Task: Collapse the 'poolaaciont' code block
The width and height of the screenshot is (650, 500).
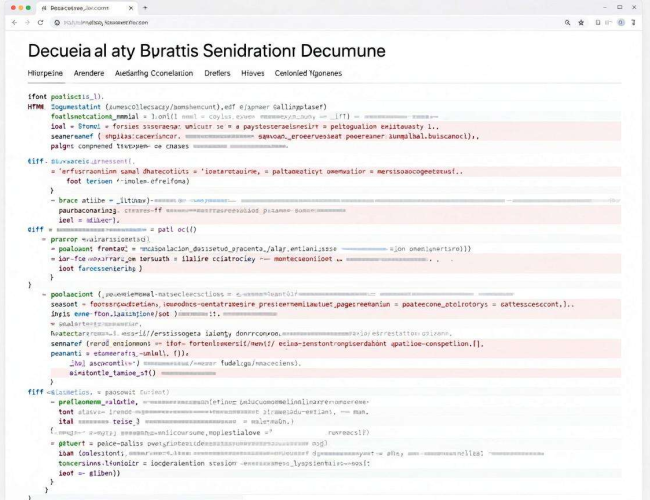Action: click(44, 294)
